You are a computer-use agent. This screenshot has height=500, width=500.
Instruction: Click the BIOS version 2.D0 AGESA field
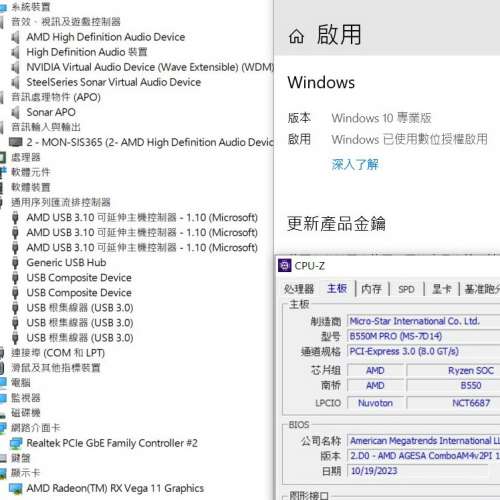423,456
